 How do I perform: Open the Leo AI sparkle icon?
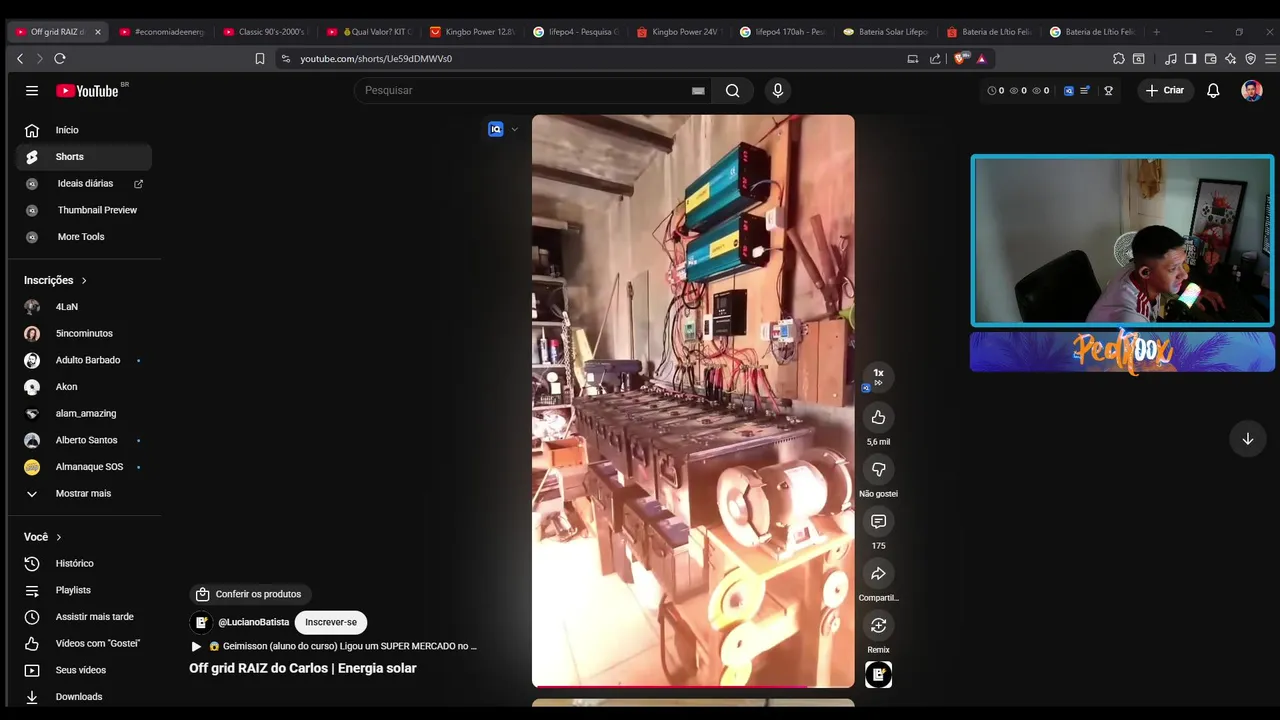[1230, 59]
